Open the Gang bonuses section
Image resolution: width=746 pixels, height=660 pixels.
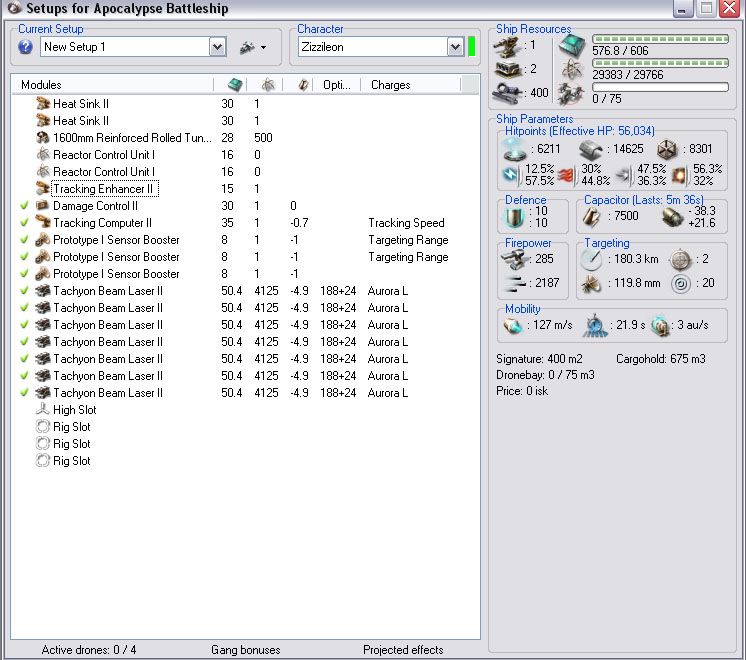[x=245, y=650]
